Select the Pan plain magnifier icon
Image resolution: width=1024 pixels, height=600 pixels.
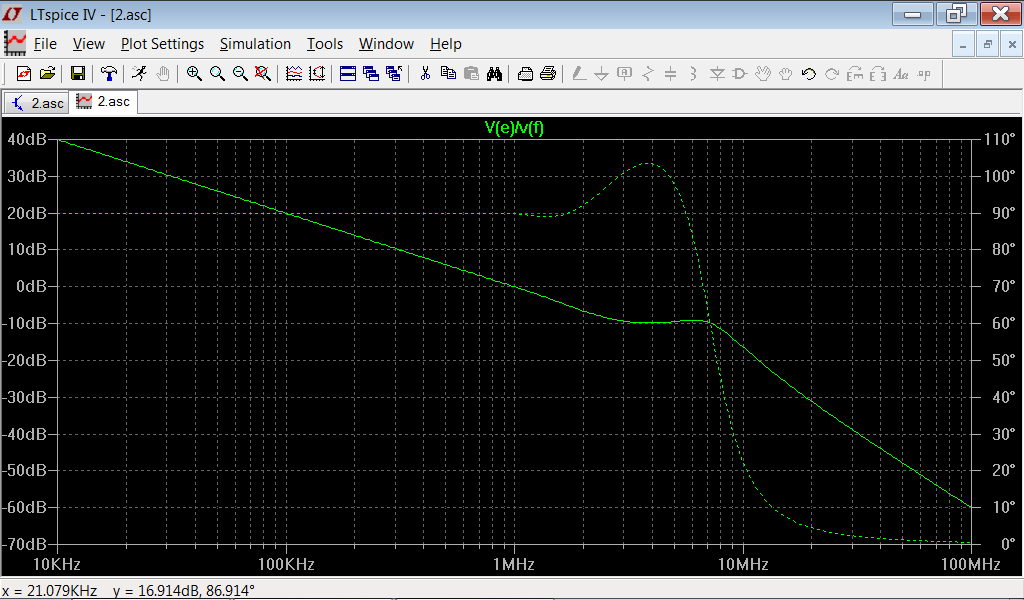point(217,74)
